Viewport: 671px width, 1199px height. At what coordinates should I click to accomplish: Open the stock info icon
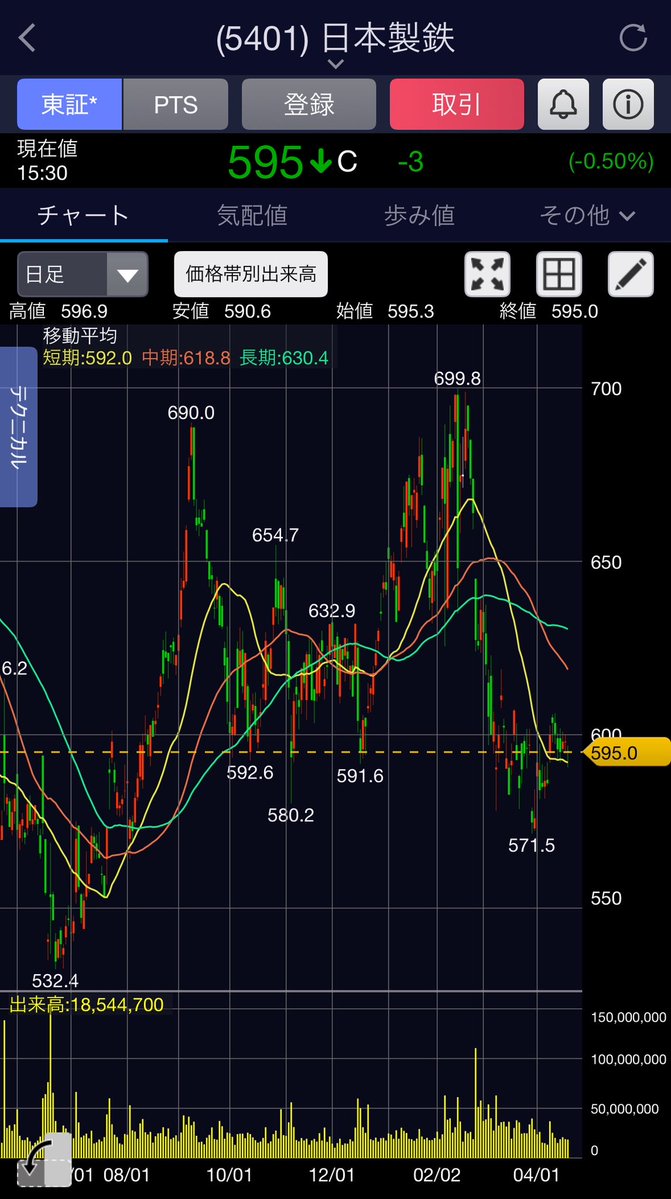(x=628, y=104)
